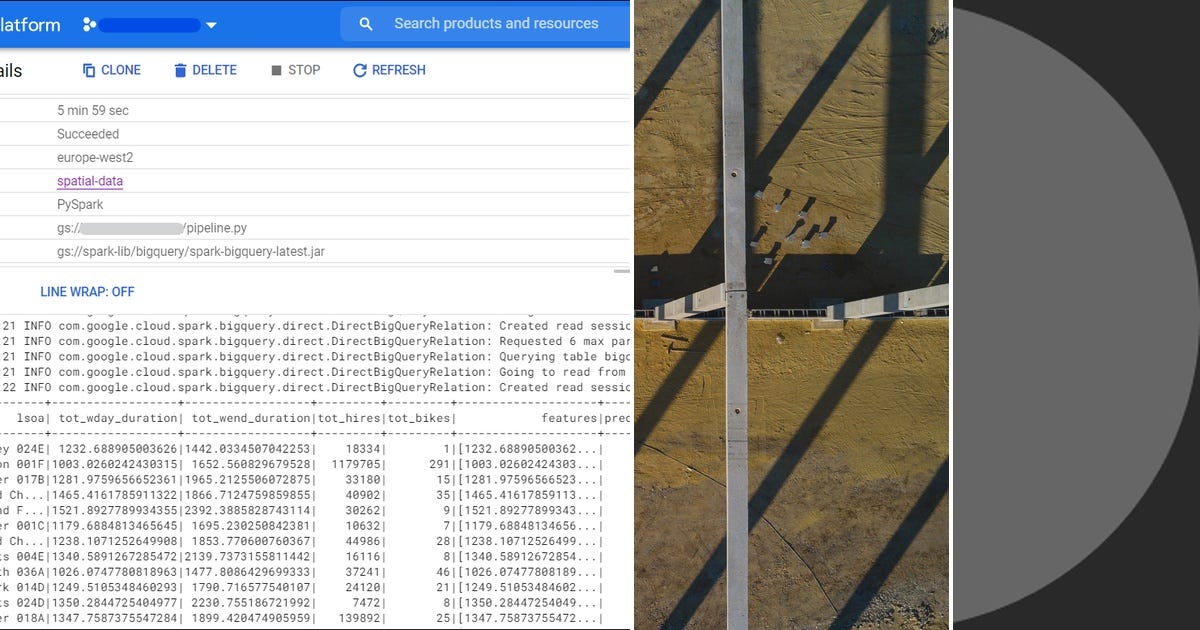Click the STOP button
The height and width of the screenshot is (630, 1200).
[x=294, y=70]
